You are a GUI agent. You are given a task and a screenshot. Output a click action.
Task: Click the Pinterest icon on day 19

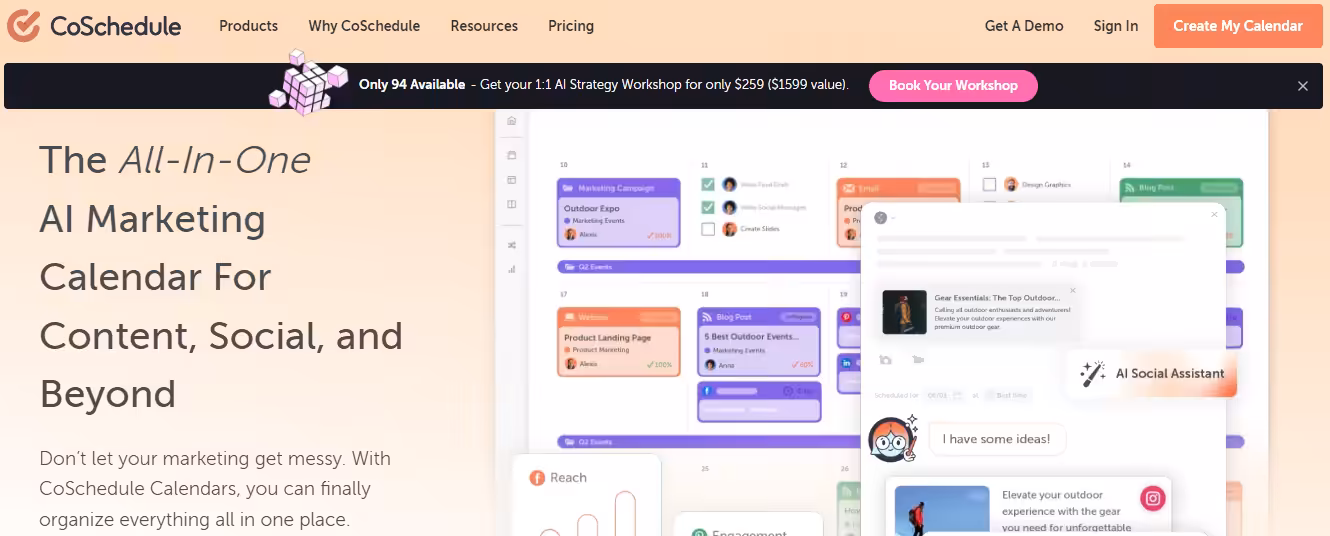[x=846, y=317]
